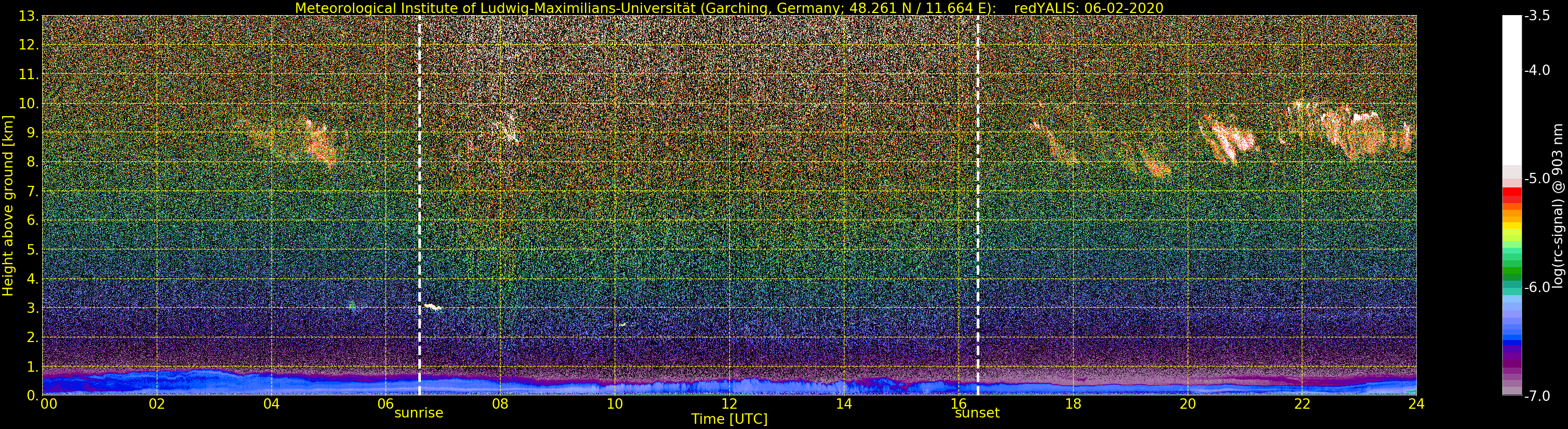This screenshot has height=429, width=1568.
Task: Click the '12.' height axis tick label
Action: pos(29,45)
